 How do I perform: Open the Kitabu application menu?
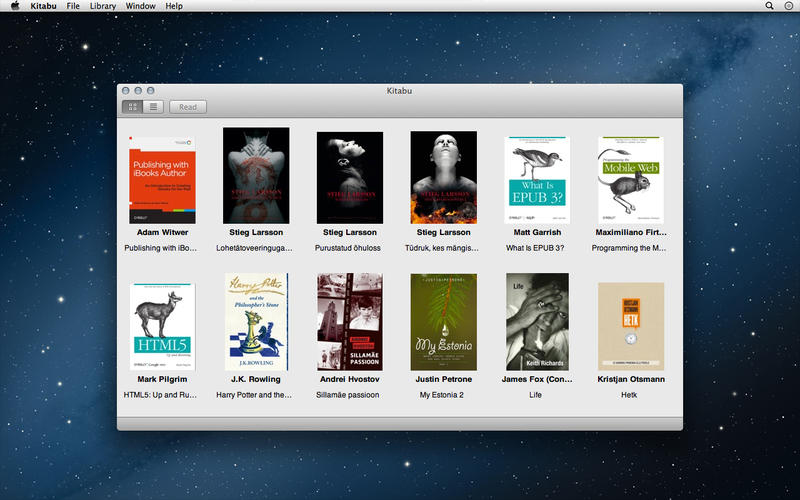click(43, 6)
